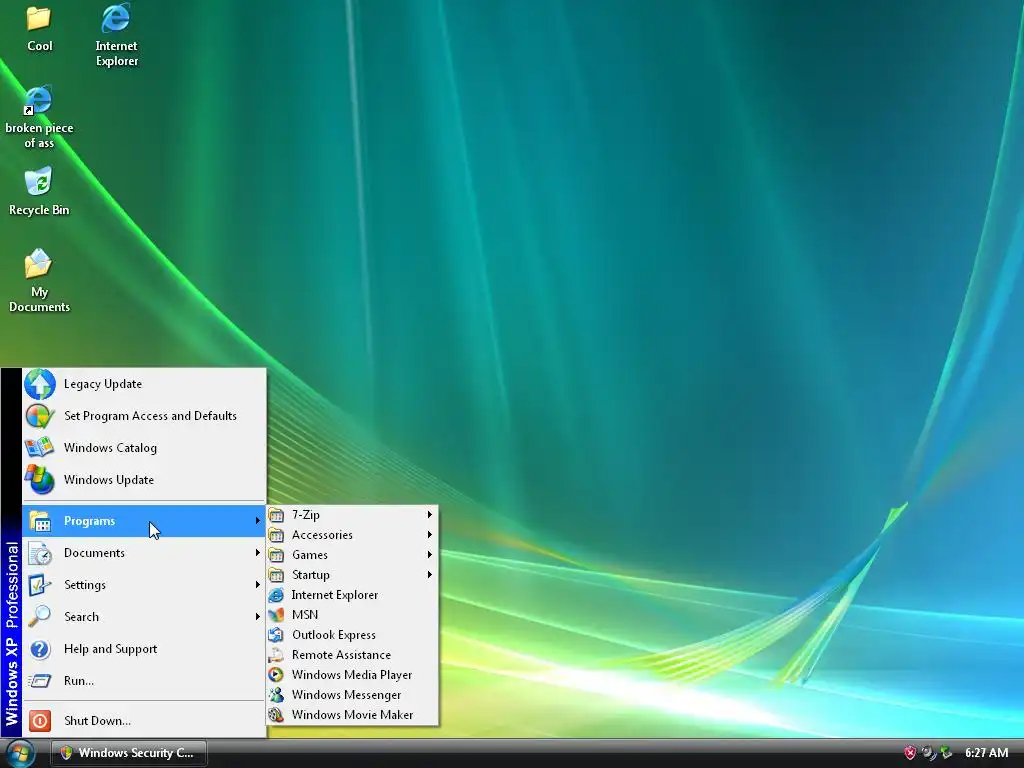Click the Remote Assistance icon

[276, 655]
